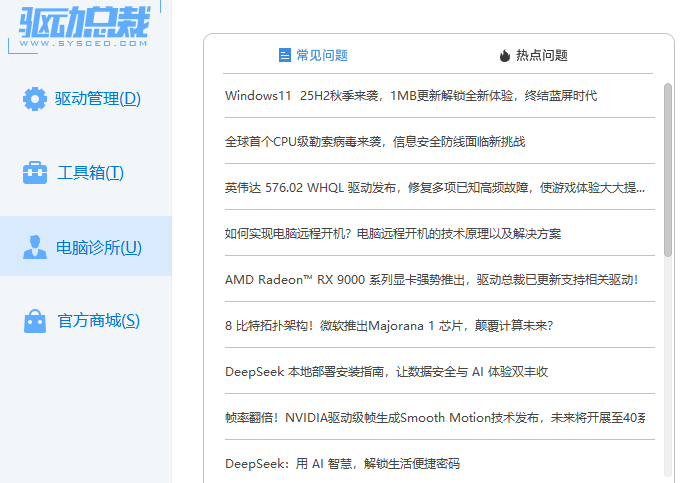
Task: Open the AMD Radeon RX 9000 article
Action: (431, 279)
